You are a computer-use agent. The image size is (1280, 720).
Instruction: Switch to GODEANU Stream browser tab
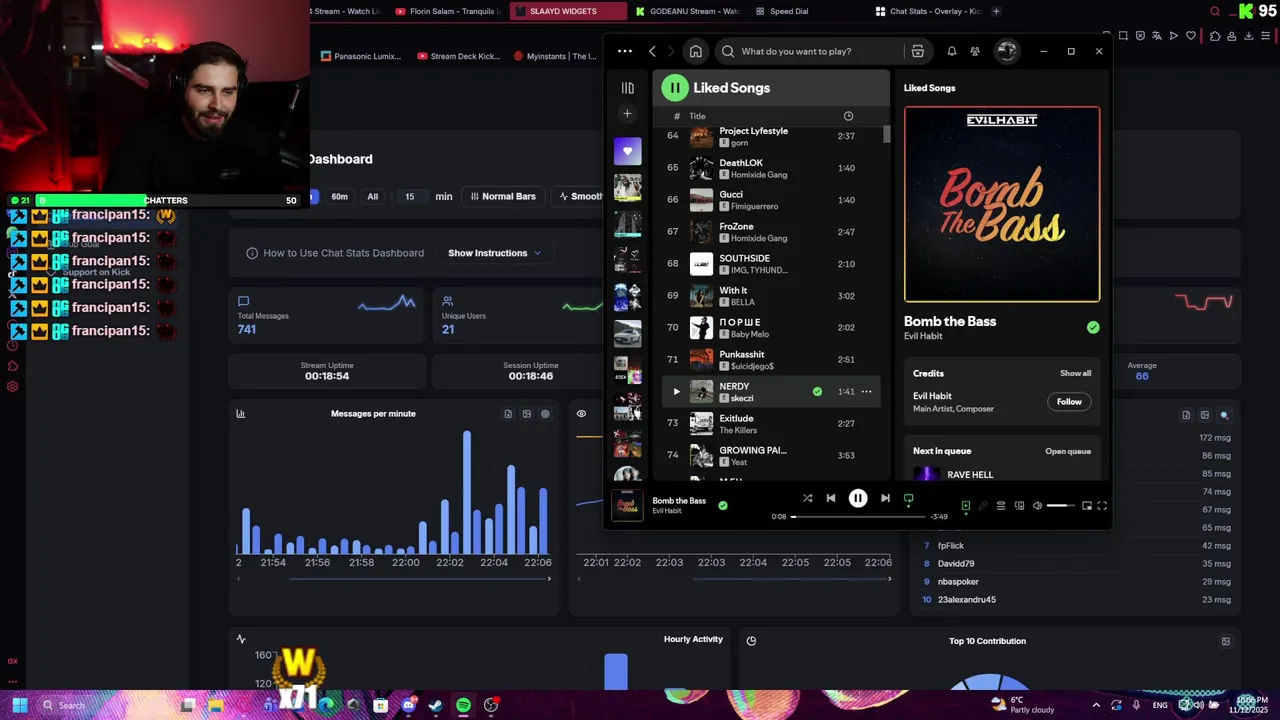[x=688, y=11]
